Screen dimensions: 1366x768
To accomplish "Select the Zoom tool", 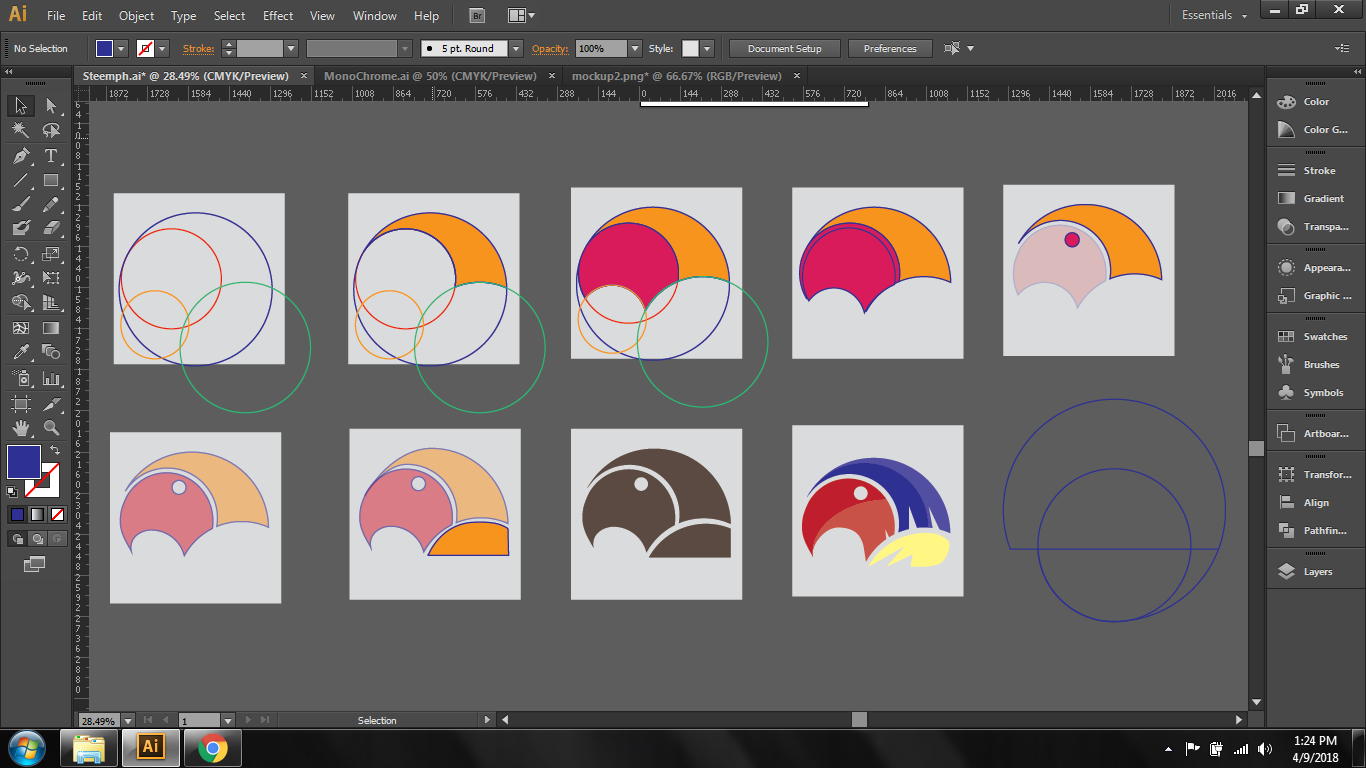I will pos(51,428).
